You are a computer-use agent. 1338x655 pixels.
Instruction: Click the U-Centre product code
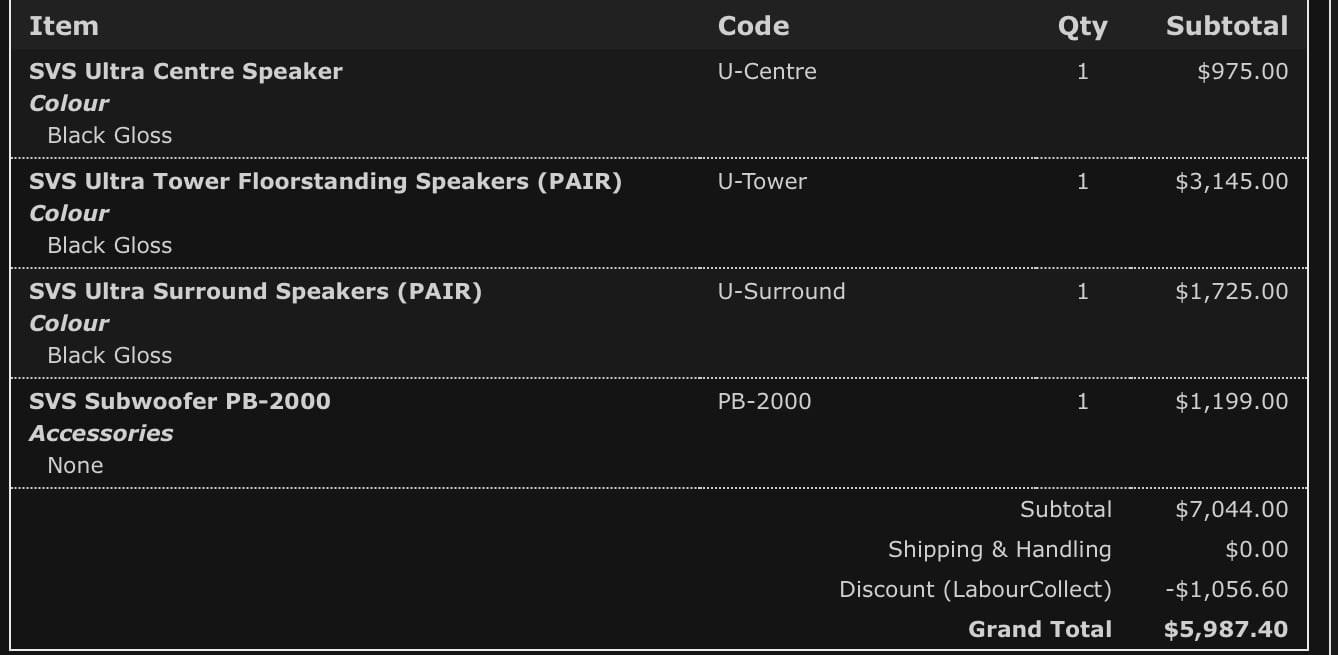(767, 71)
